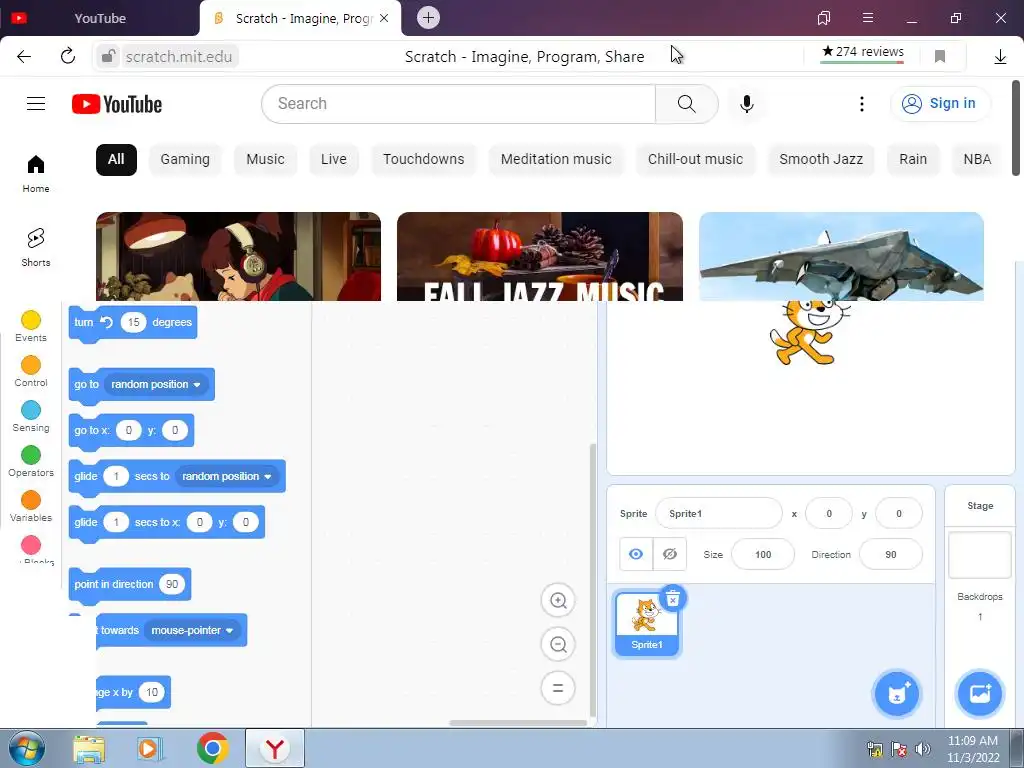Click the YouTube logo
The width and height of the screenshot is (1024, 768).
(117, 104)
